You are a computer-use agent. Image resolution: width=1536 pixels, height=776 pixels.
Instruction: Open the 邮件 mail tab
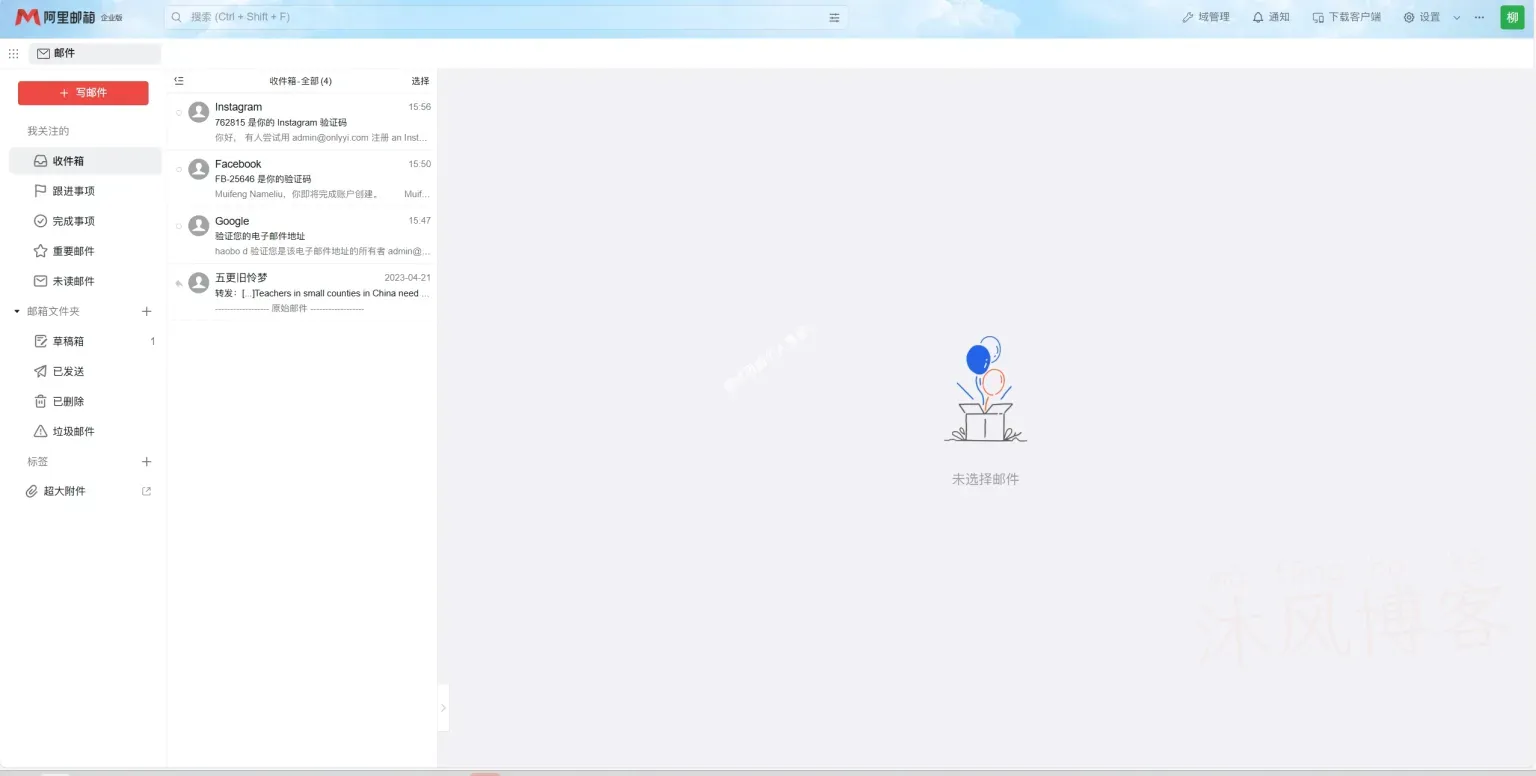[56, 54]
